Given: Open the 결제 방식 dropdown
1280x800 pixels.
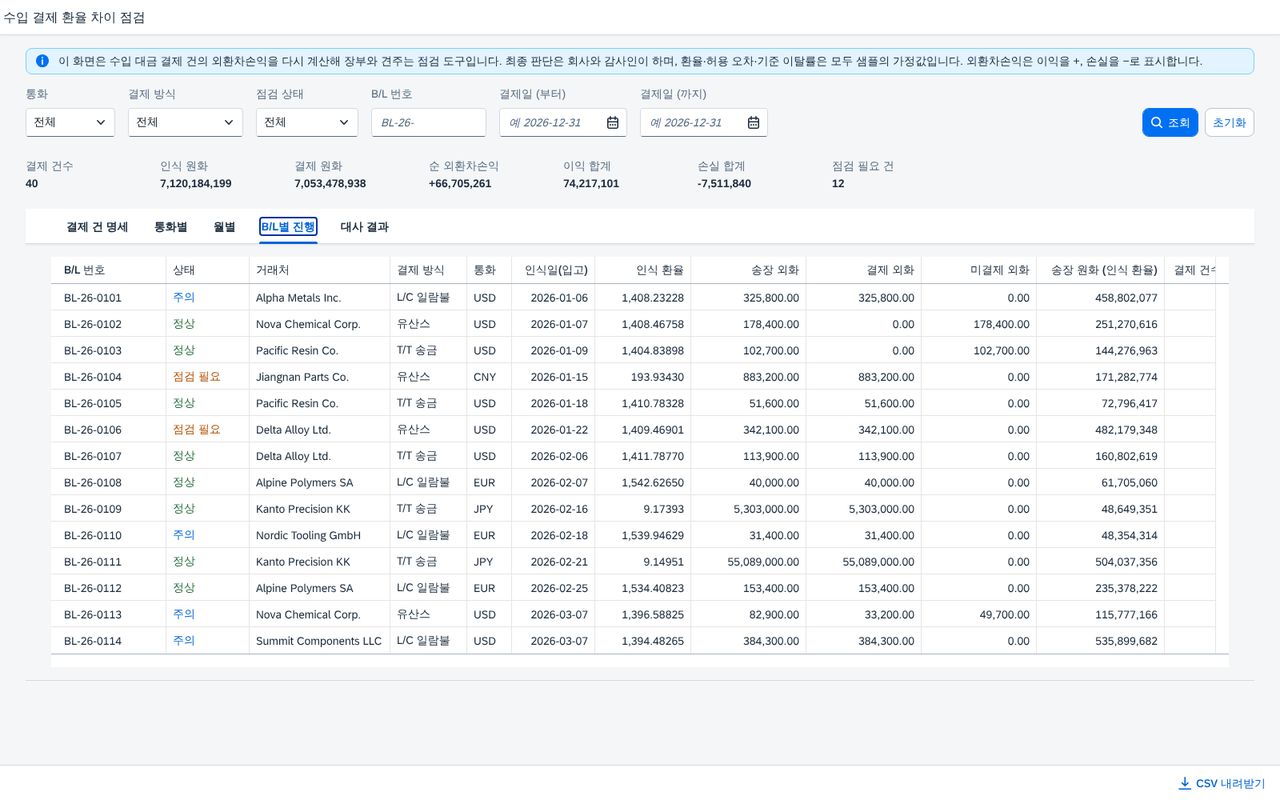Looking at the screenshot, I should pyautogui.click(x=185, y=123).
